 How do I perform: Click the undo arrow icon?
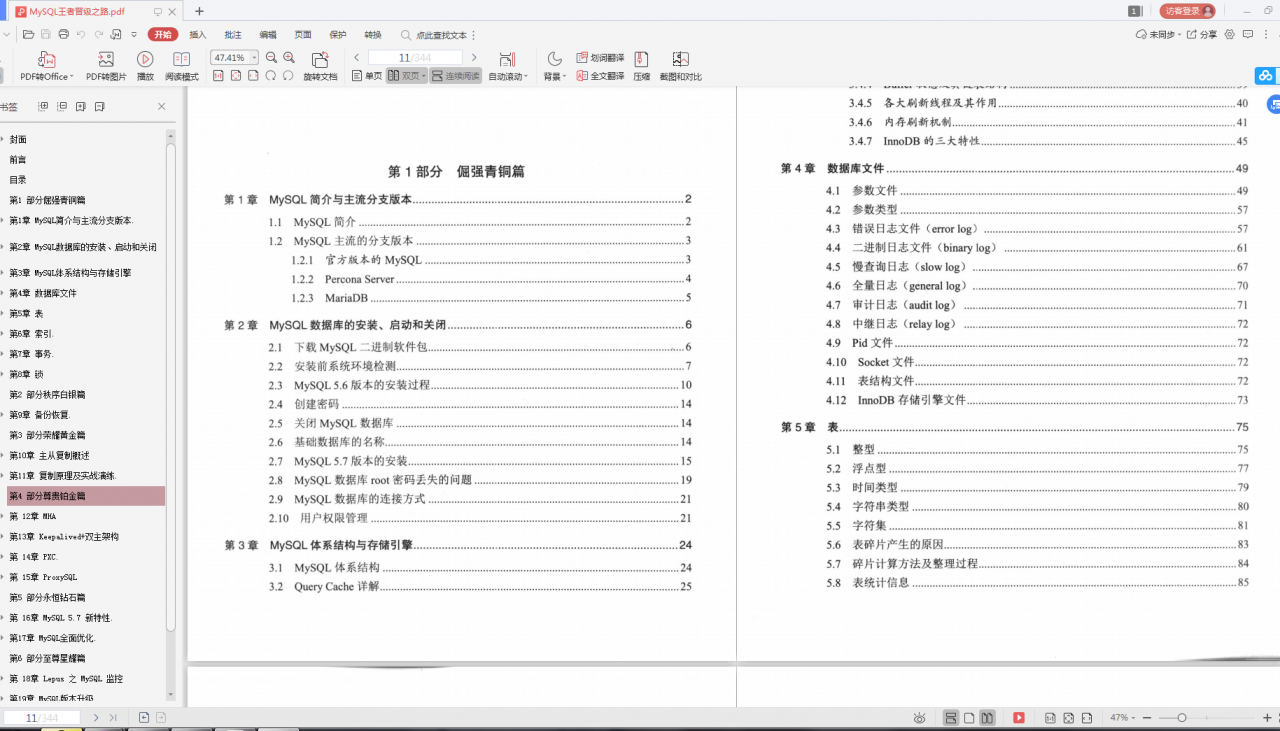pyautogui.click(x=82, y=34)
